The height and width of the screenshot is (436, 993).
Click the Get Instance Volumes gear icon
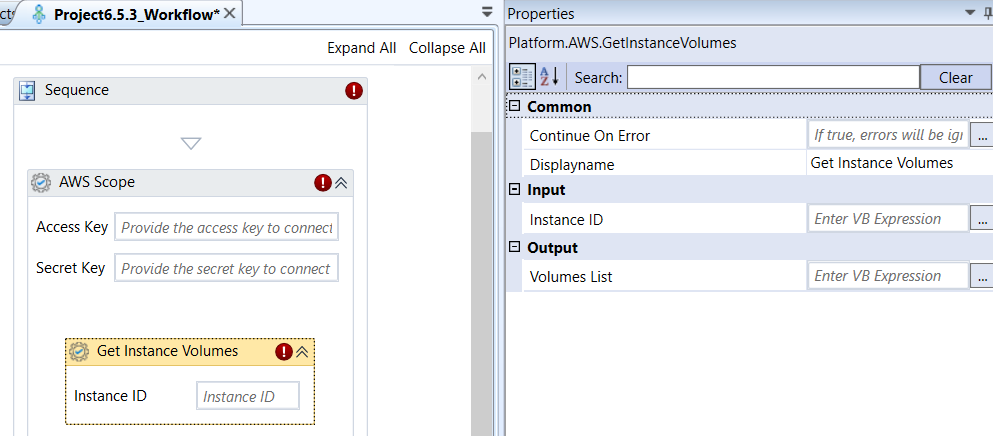tap(79, 352)
